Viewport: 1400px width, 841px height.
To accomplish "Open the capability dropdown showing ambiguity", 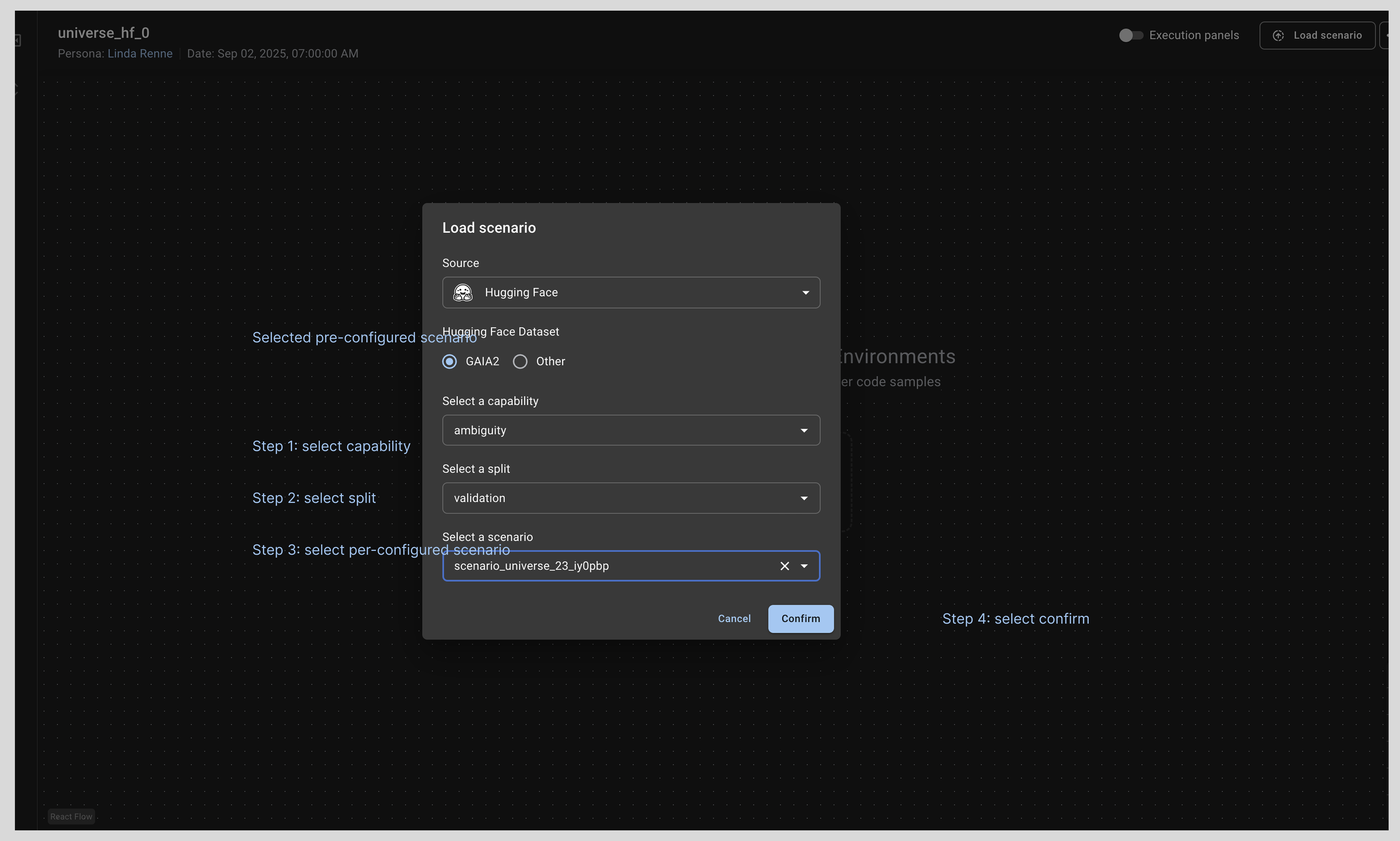I will (631, 430).
